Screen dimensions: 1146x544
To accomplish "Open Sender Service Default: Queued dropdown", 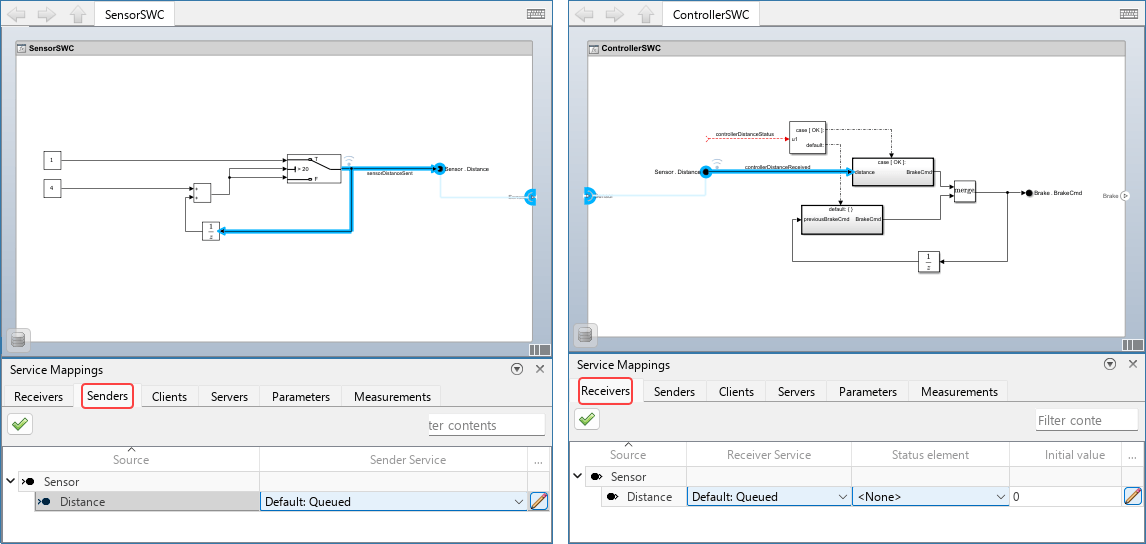I will click(394, 501).
